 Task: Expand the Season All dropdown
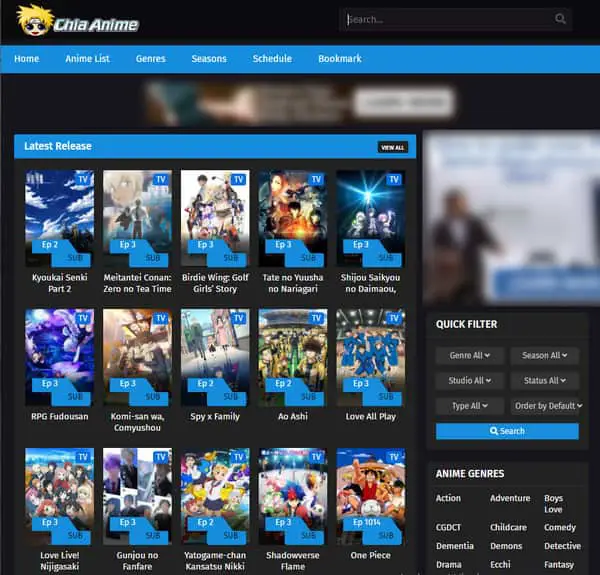[x=545, y=355]
